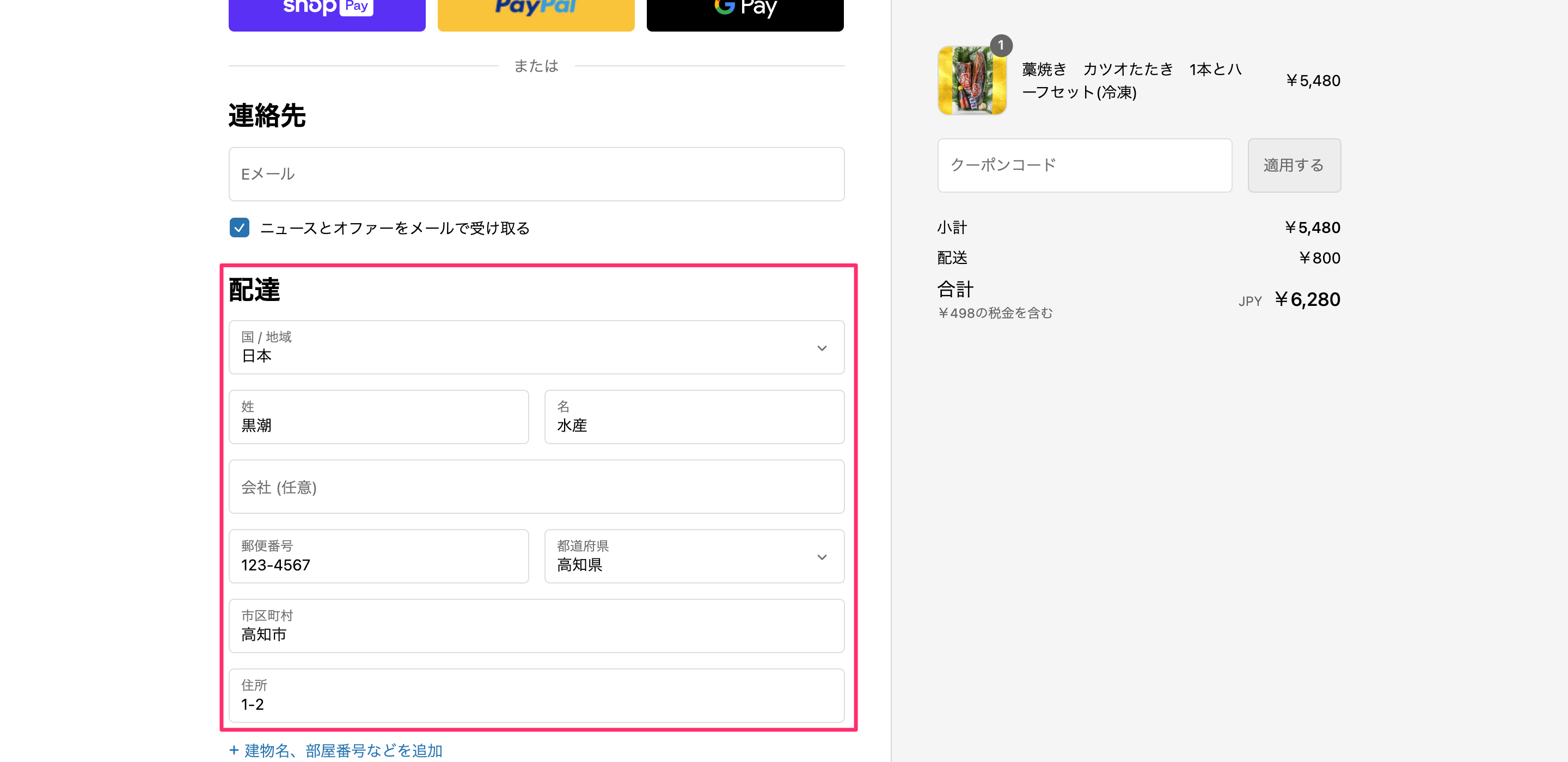Click the 郵便番号 postal code field
The height and width of the screenshot is (762, 1568).
378,556
